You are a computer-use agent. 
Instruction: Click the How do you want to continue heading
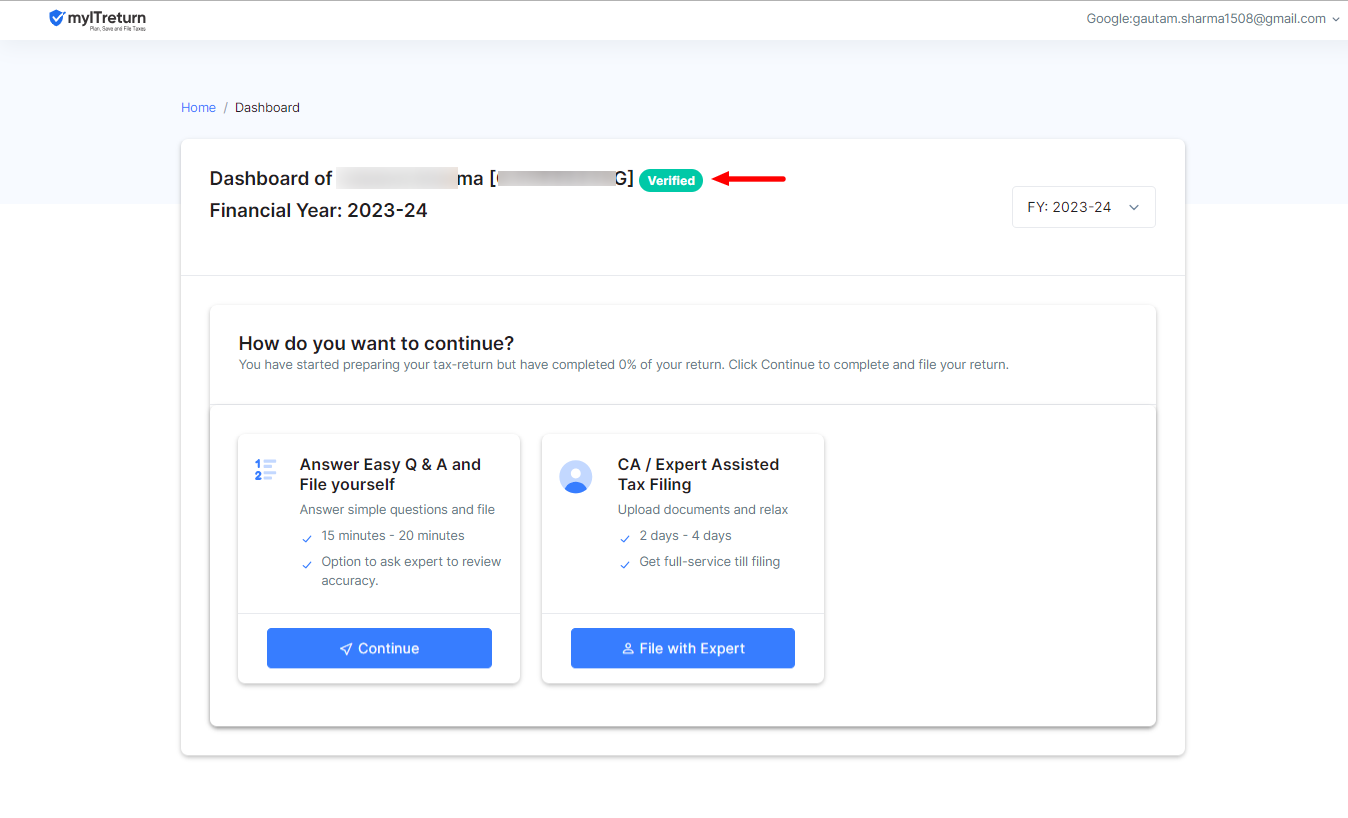click(376, 344)
